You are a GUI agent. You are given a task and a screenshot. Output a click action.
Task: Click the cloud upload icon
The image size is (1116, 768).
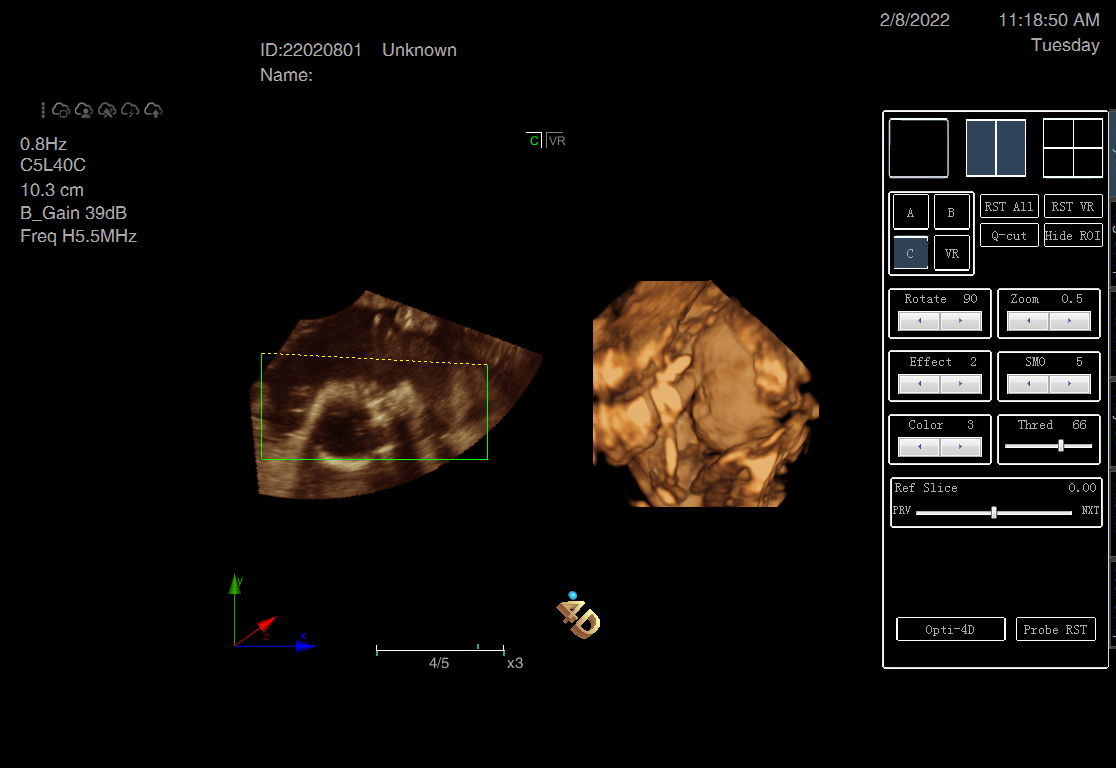[153, 110]
